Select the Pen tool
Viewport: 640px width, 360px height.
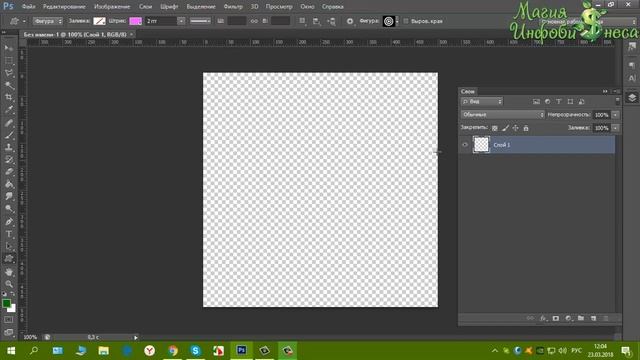(9, 222)
